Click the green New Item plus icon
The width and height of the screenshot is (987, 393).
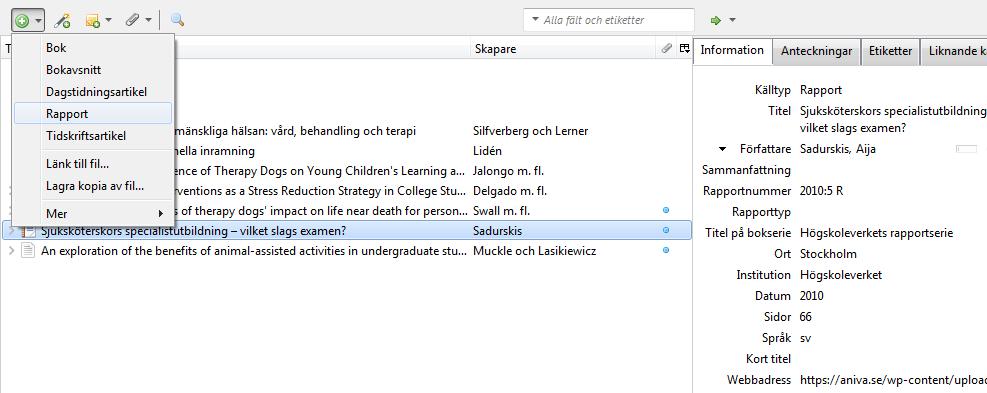pyautogui.click(x=21, y=21)
